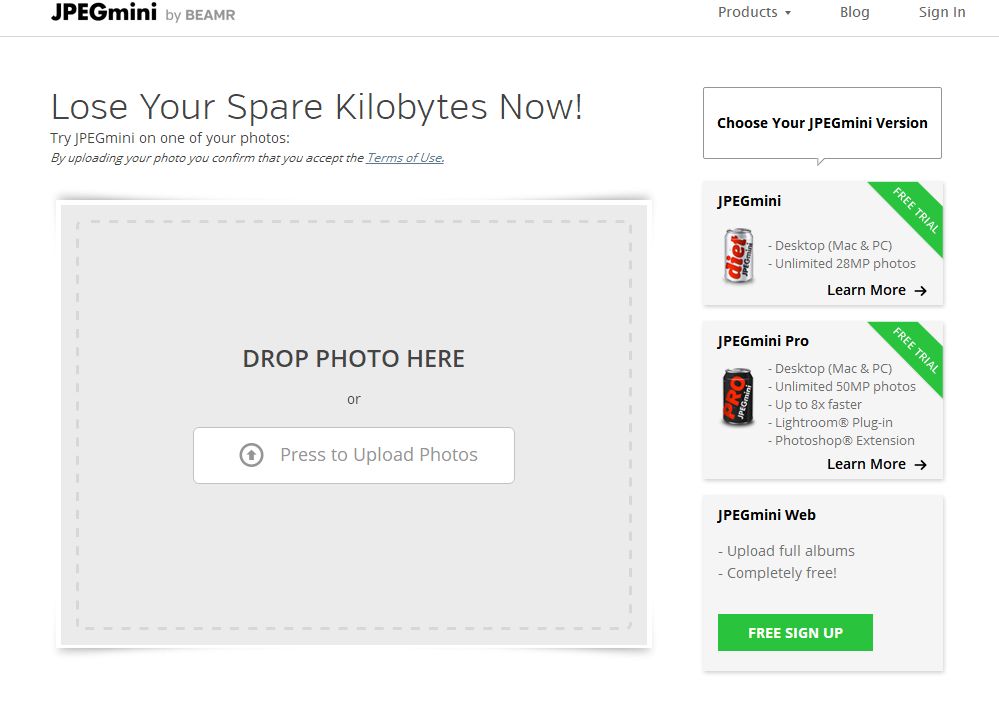Click the arrow next to JPEGmini Learn More

pyautogui.click(x=920, y=290)
